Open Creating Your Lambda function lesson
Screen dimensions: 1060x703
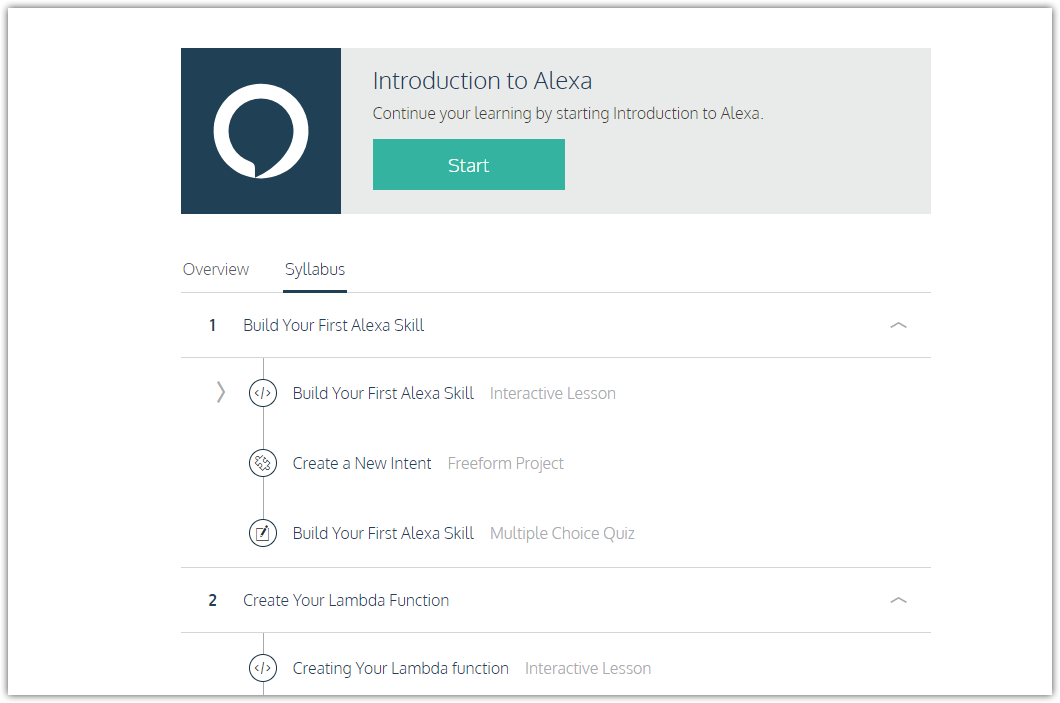tap(400, 669)
